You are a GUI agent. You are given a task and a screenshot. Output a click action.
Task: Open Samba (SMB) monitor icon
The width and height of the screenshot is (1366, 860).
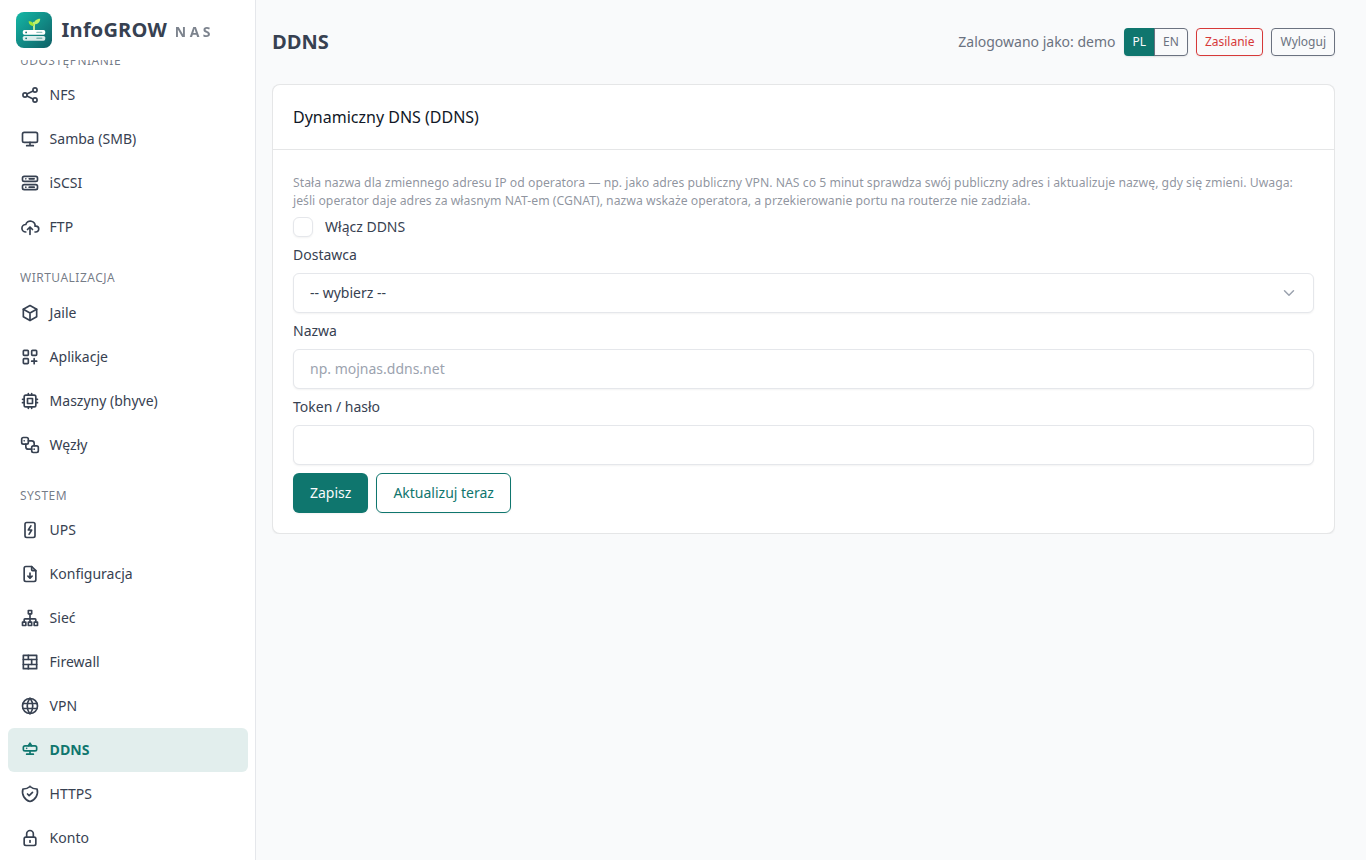[x=30, y=139]
